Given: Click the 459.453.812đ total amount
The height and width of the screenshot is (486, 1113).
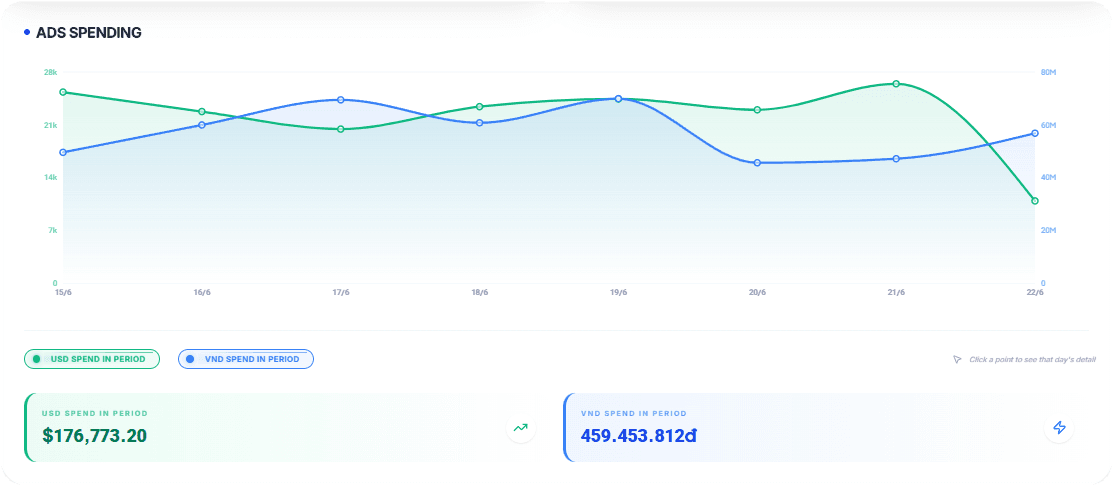Looking at the screenshot, I should (639, 435).
